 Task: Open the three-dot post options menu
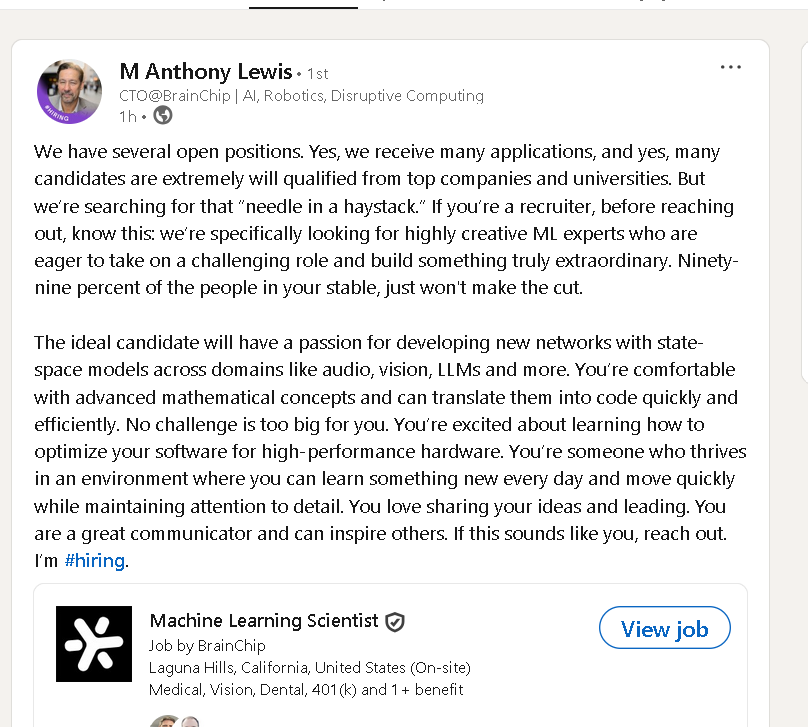pos(730,67)
